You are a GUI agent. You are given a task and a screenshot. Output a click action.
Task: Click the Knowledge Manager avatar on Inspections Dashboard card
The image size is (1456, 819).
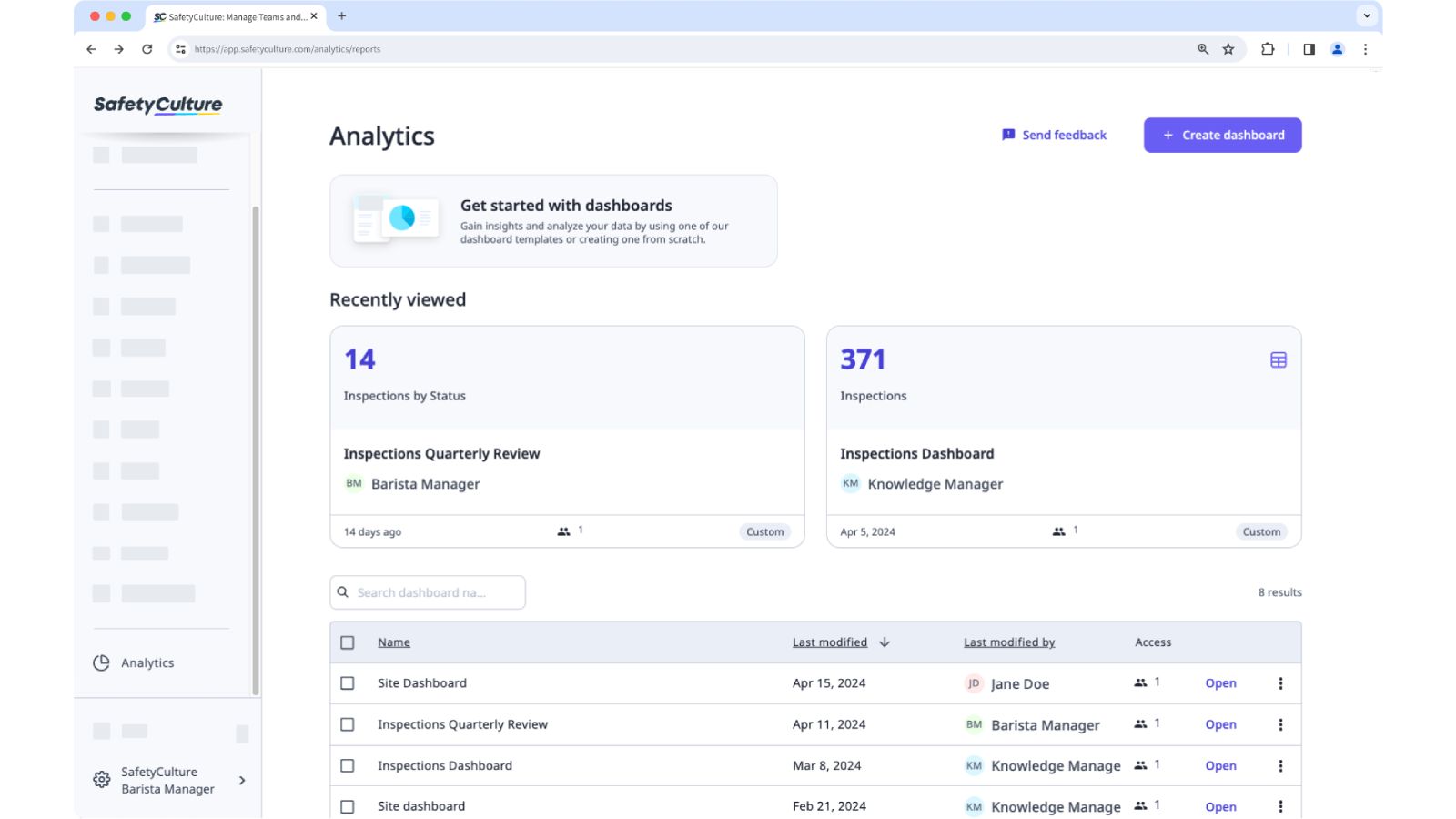[851, 483]
